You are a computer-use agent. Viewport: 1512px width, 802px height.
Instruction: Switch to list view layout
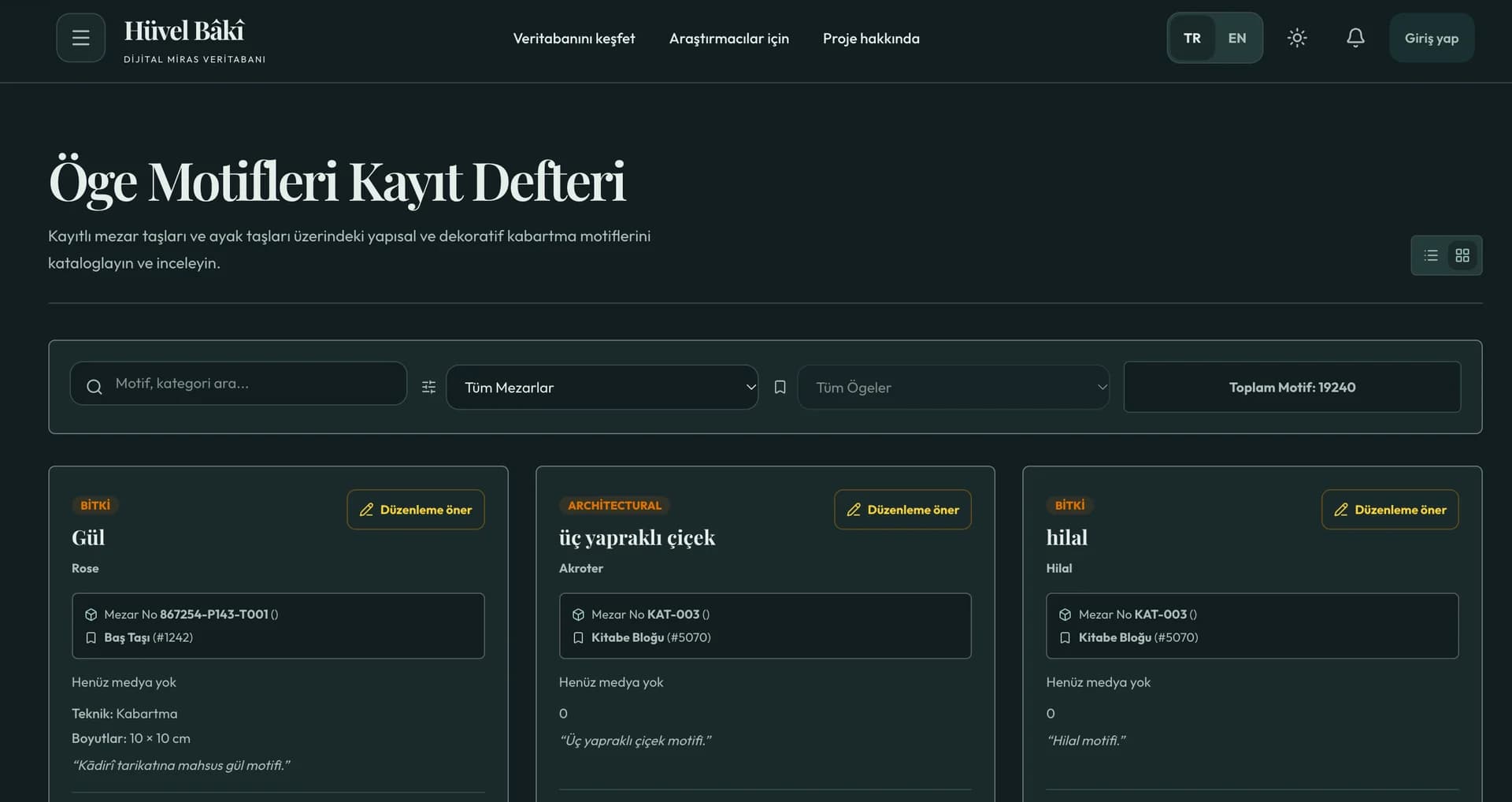[x=1431, y=255]
